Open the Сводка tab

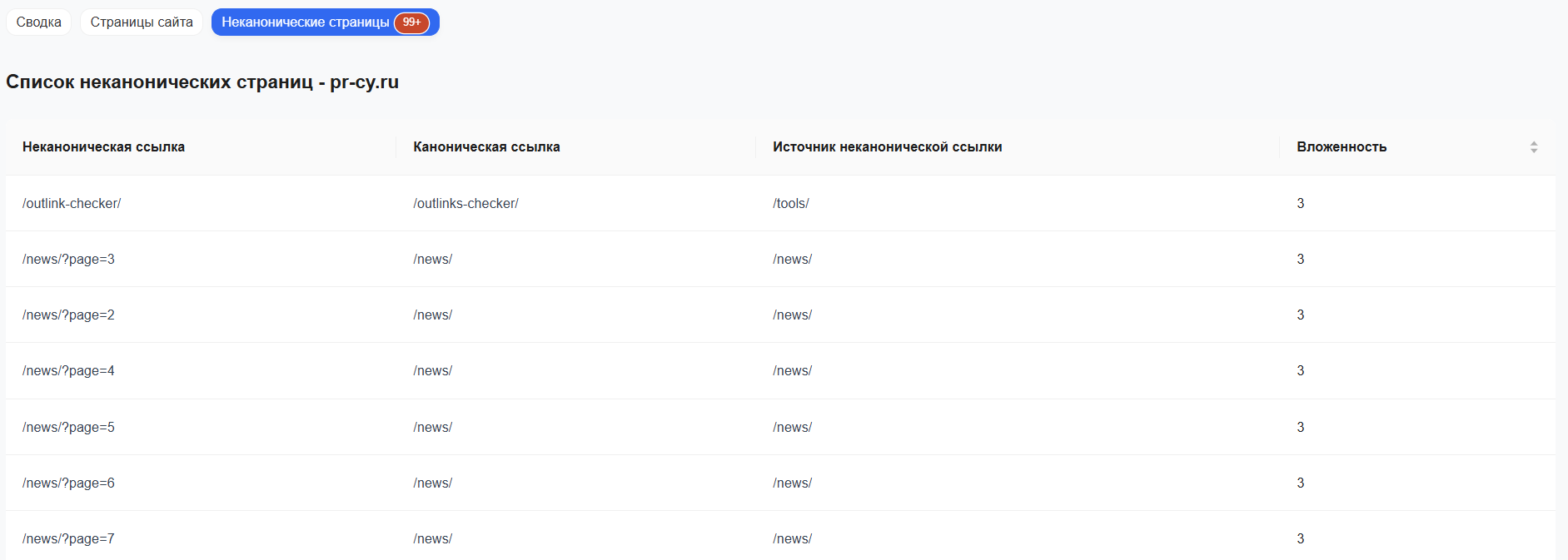click(38, 22)
